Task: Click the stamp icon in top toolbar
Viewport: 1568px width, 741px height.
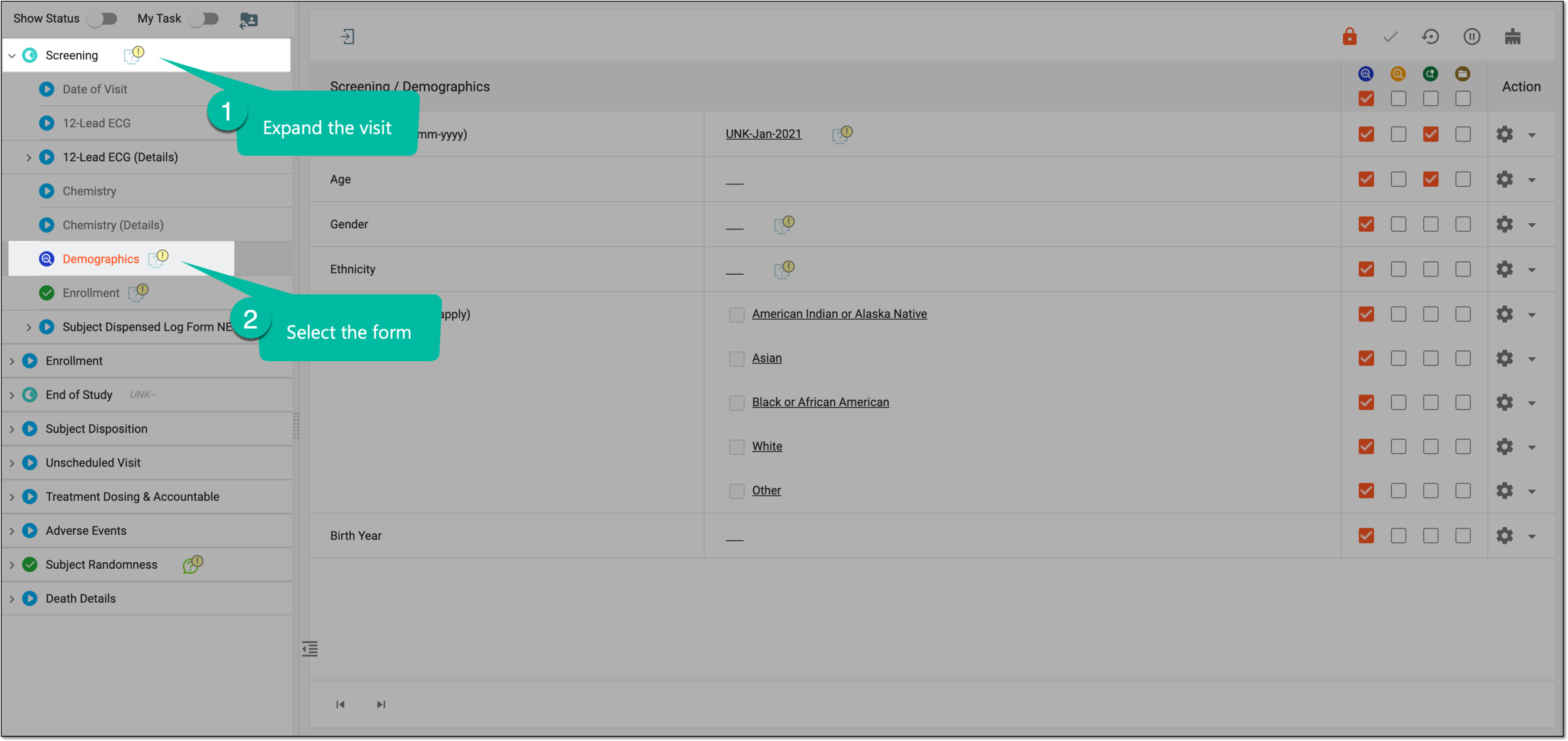Action: click(1512, 37)
